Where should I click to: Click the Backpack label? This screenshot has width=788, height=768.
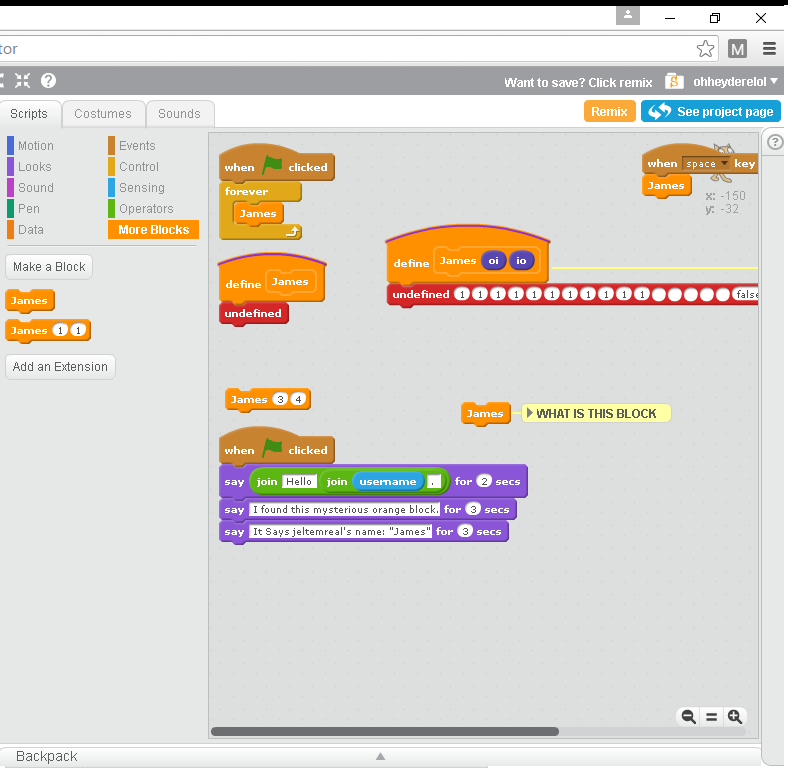(x=47, y=756)
